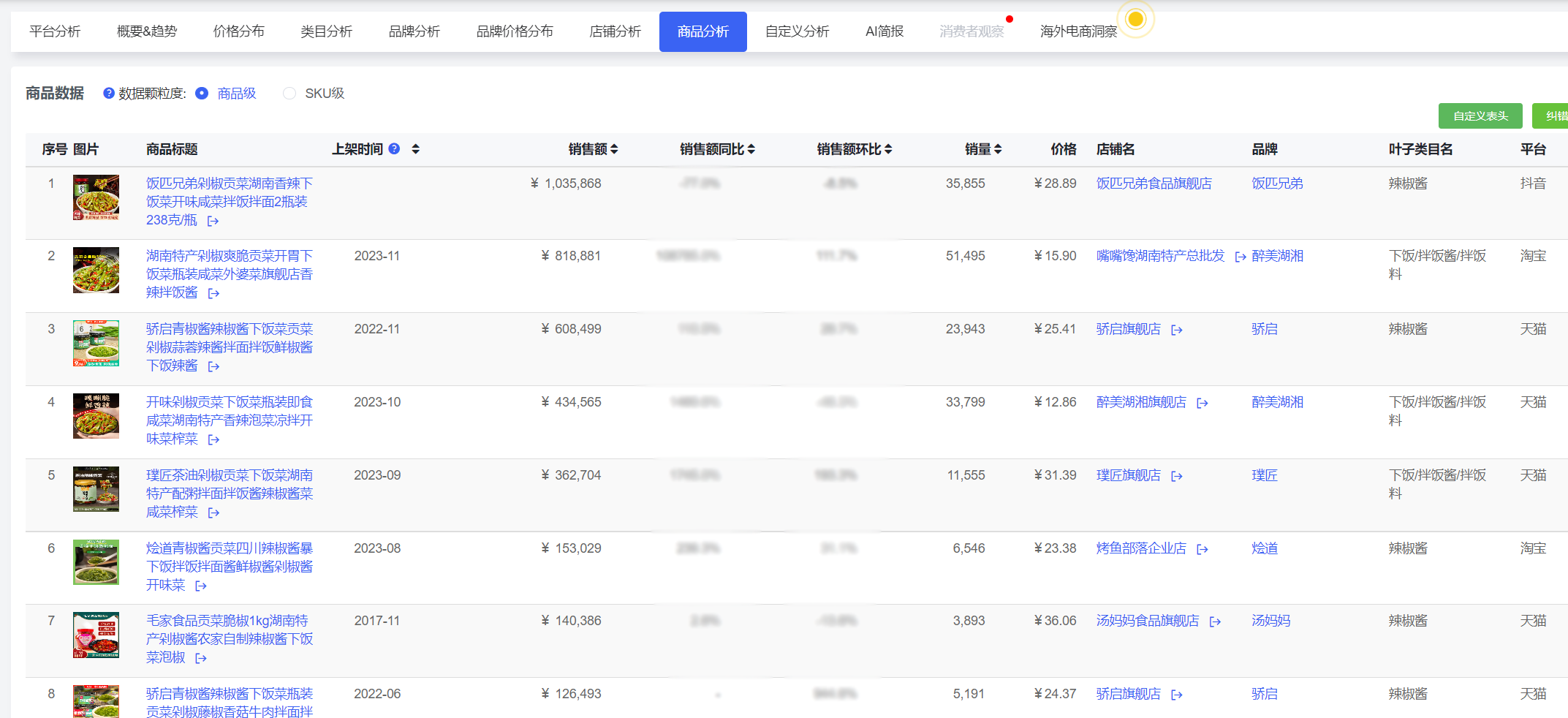
Task: Open store link icon beside 骄启旗舰店 in row 3
Action: click(x=1177, y=330)
